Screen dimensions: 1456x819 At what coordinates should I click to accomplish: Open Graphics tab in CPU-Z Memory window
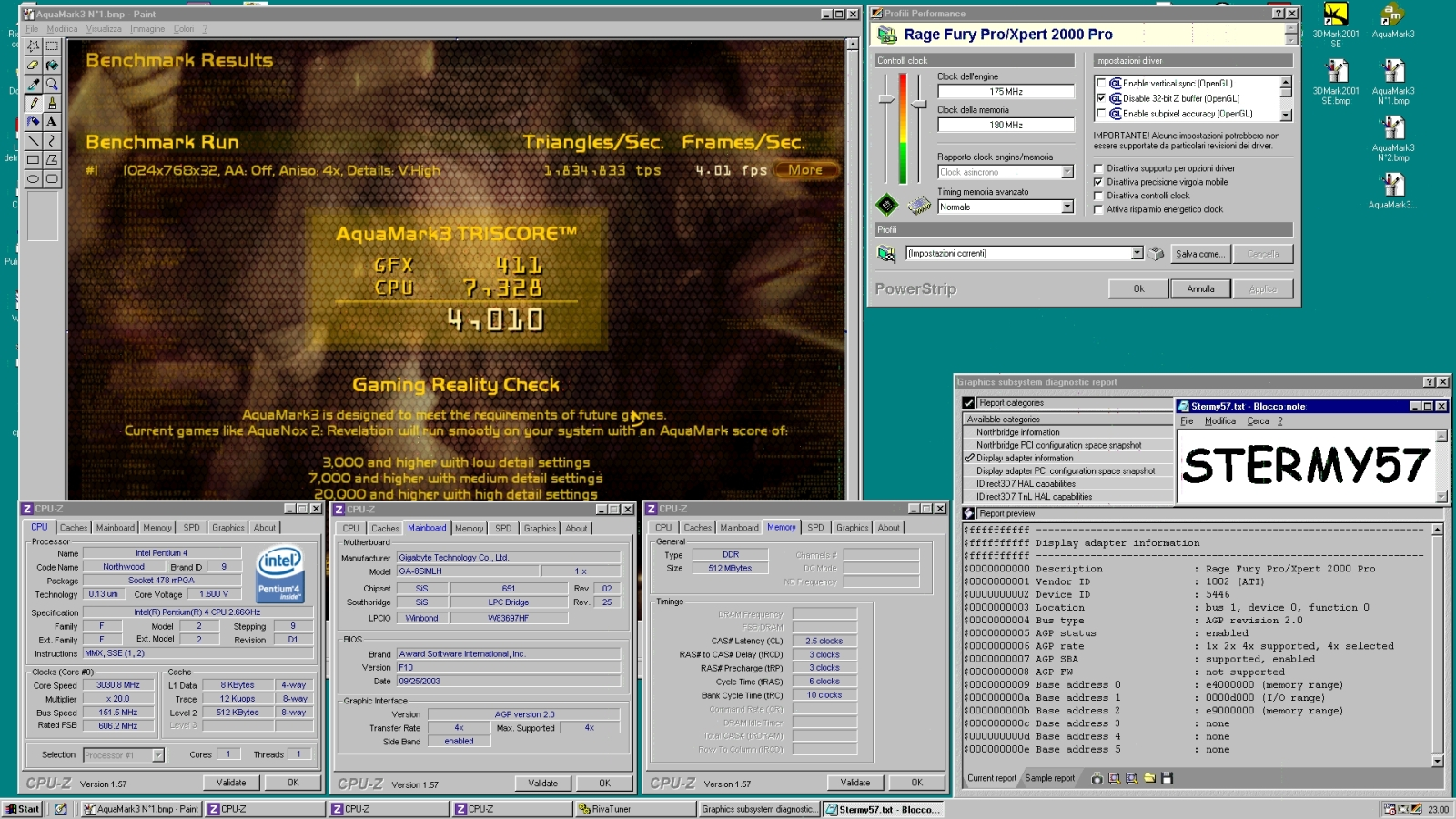pyautogui.click(x=853, y=528)
